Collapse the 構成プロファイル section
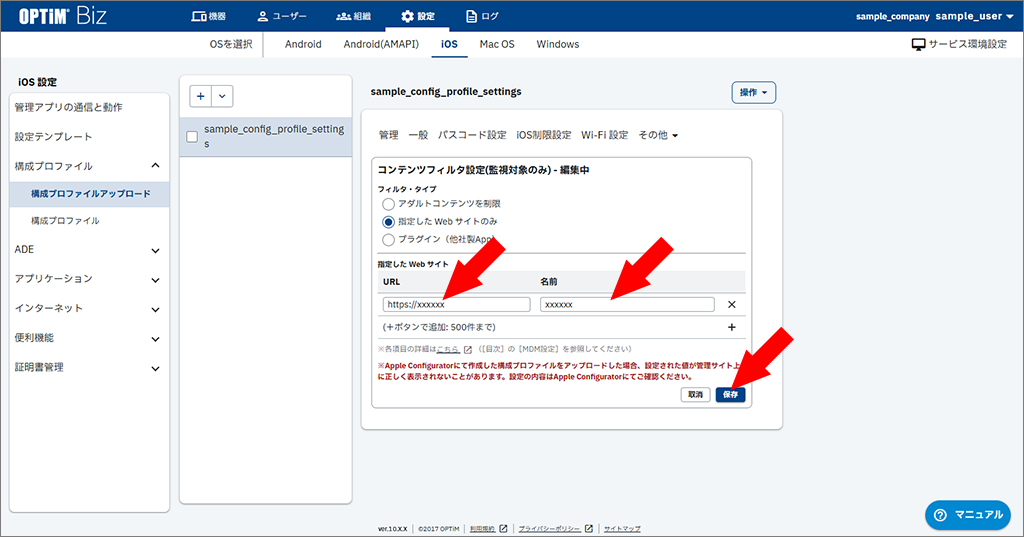The image size is (1024, 537). click(89, 166)
